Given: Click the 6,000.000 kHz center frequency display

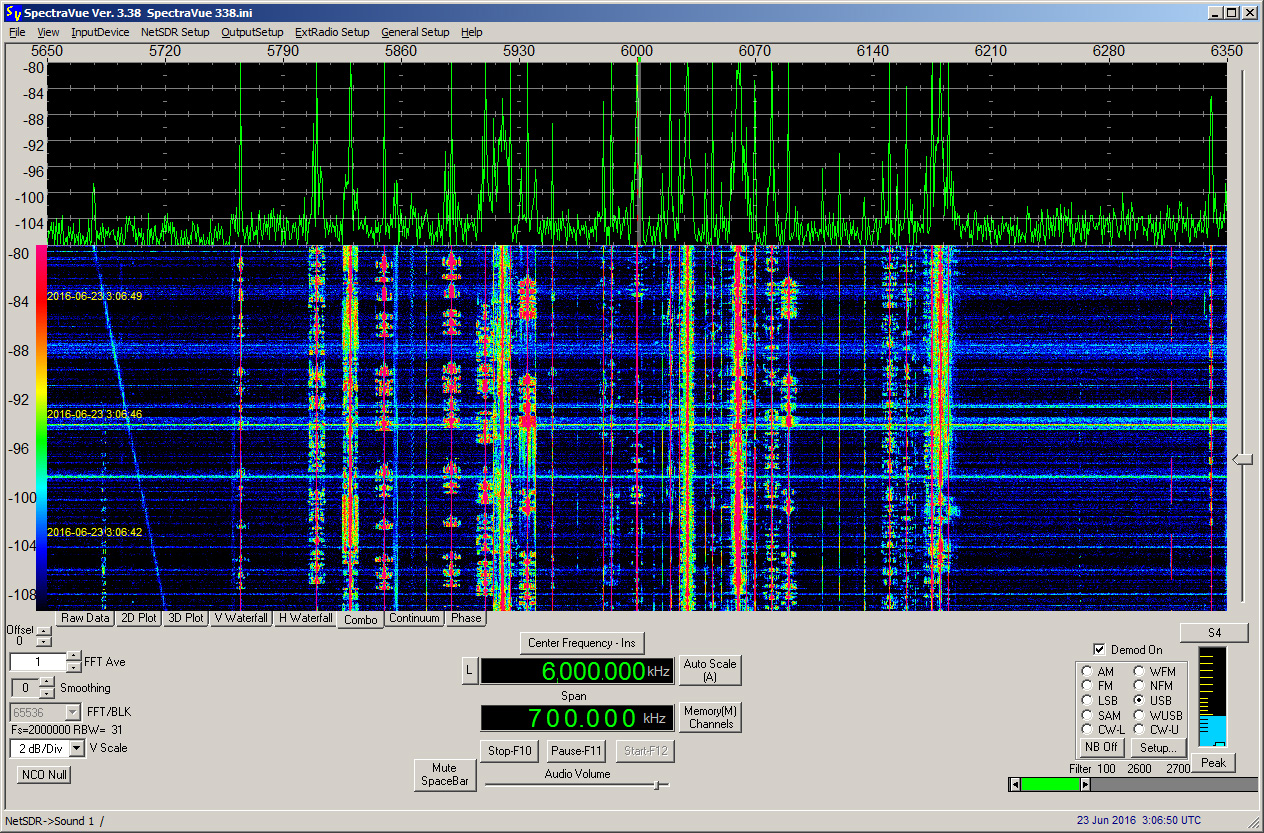Looking at the screenshot, I should pyautogui.click(x=577, y=671).
